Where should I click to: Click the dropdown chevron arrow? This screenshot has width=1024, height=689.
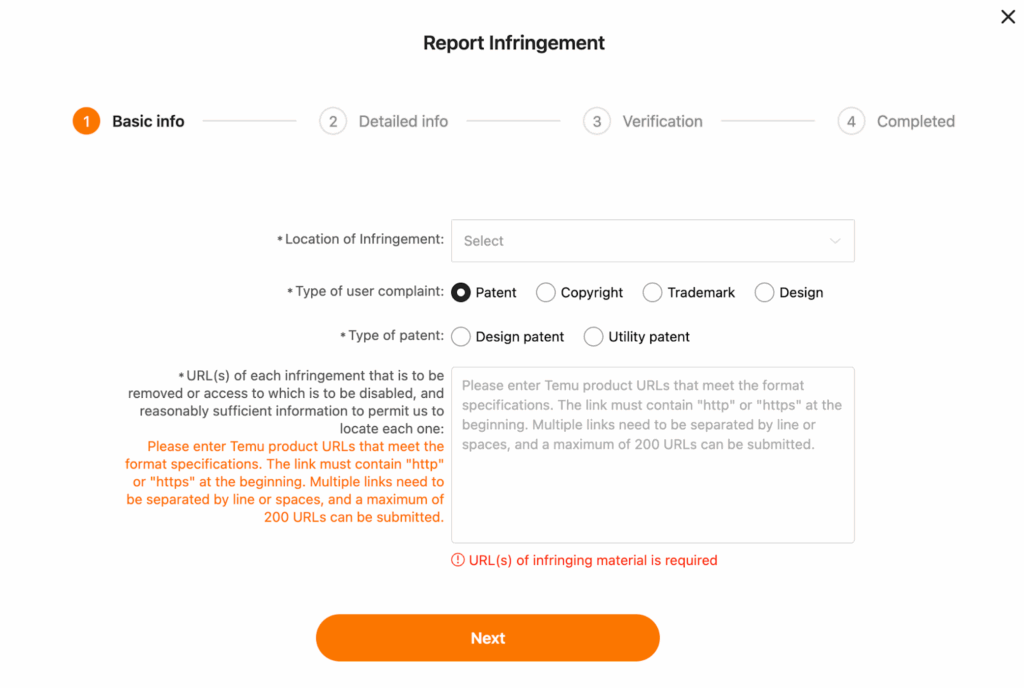tap(835, 241)
